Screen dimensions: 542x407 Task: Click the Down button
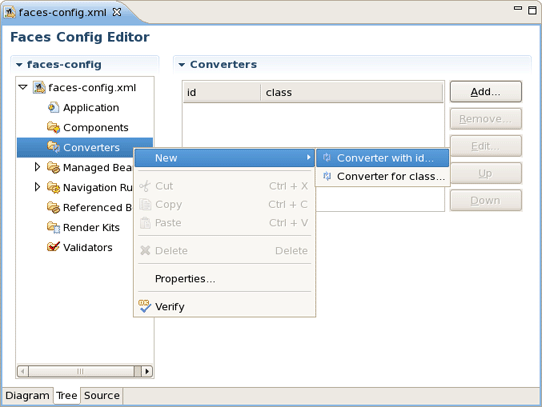[485, 200]
